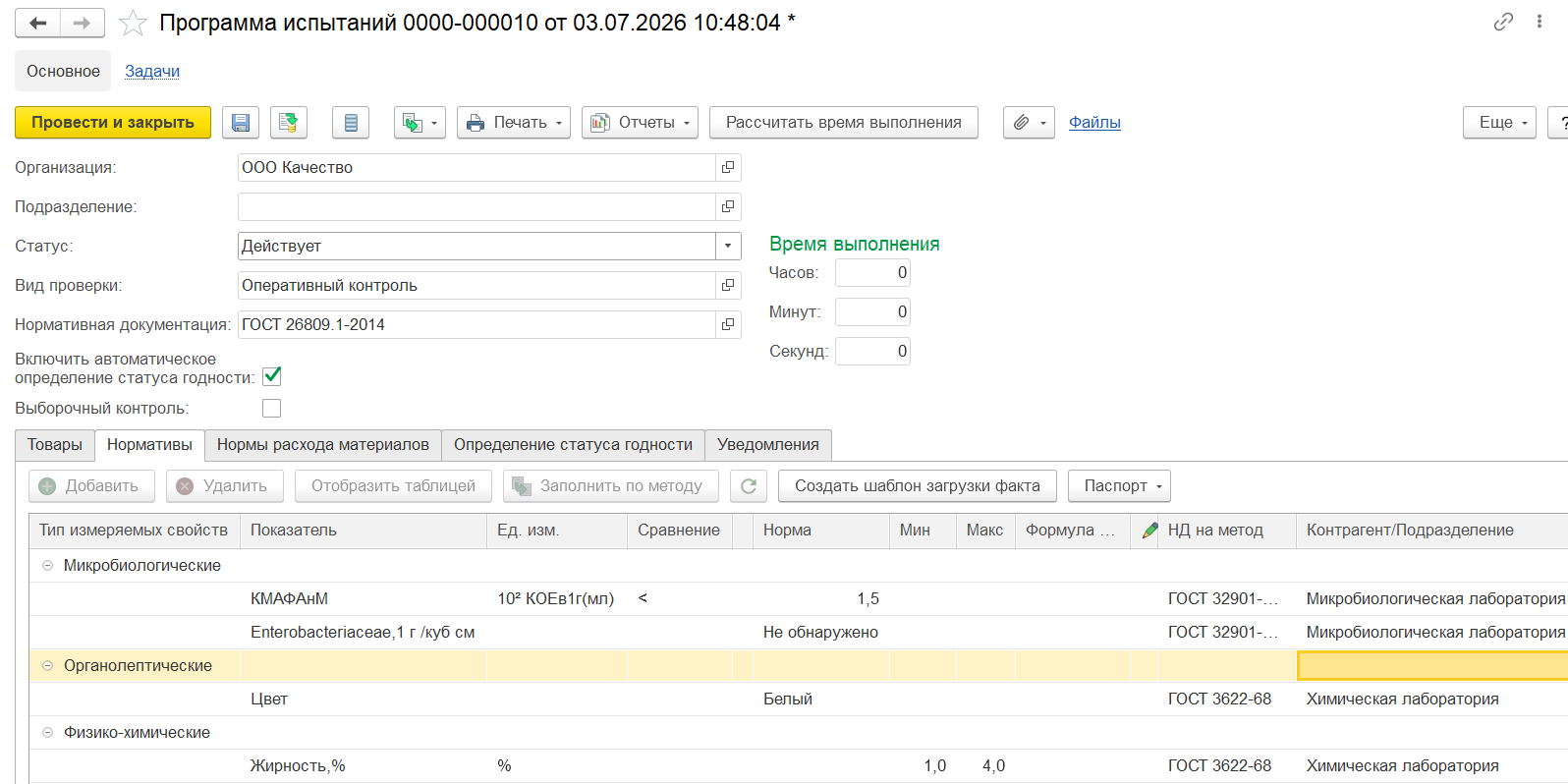
Task: Click the НД на метод column header
Action: [x=1227, y=531]
